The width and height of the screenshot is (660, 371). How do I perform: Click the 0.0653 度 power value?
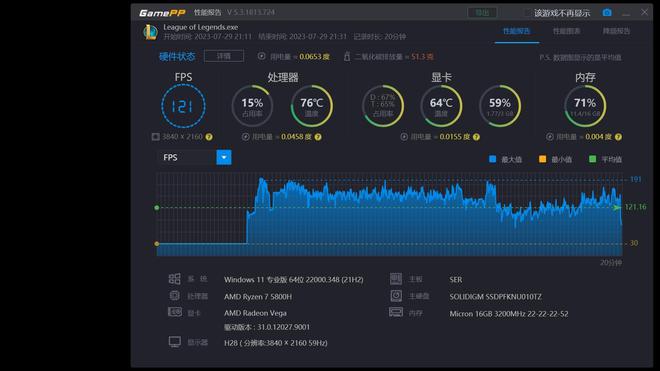(x=314, y=56)
